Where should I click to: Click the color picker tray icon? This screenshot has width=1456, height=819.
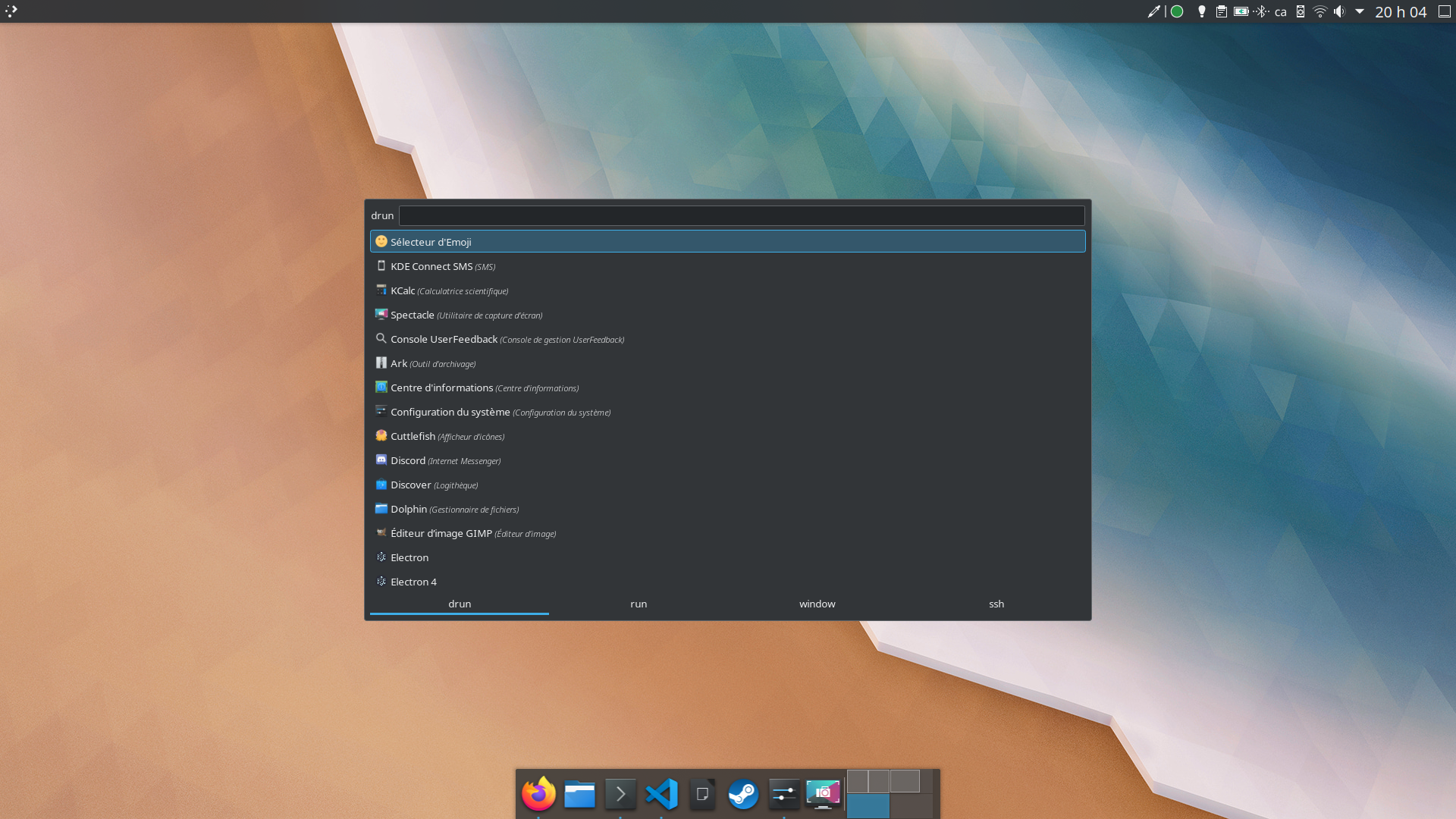coord(1153,11)
